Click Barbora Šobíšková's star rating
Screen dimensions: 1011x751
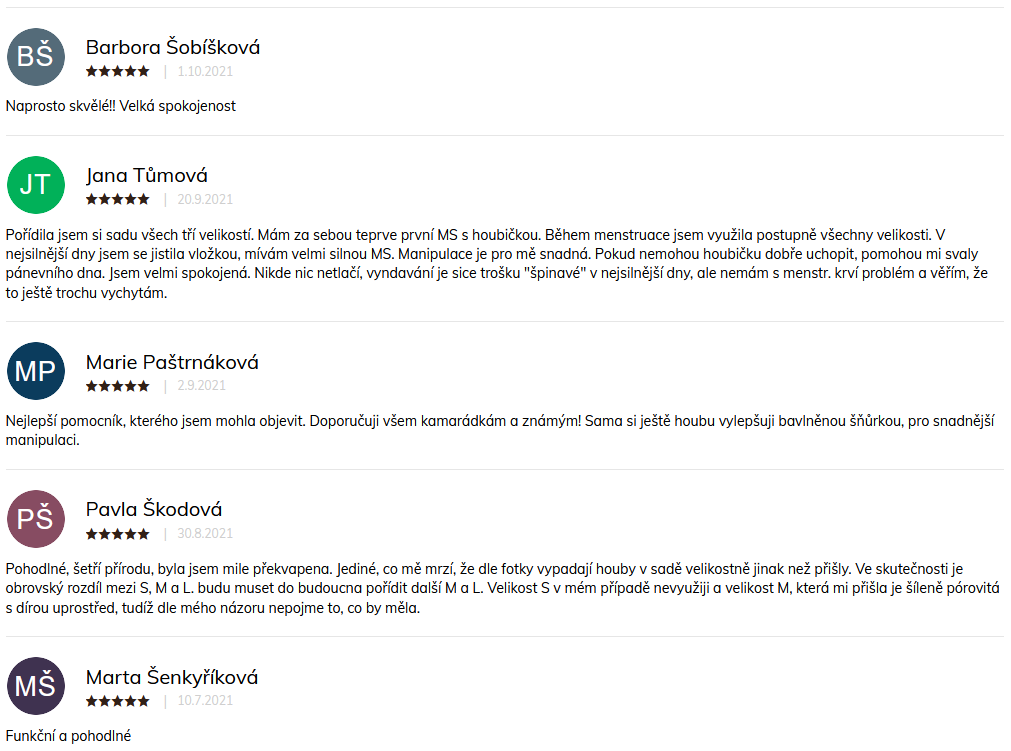[x=117, y=71]
